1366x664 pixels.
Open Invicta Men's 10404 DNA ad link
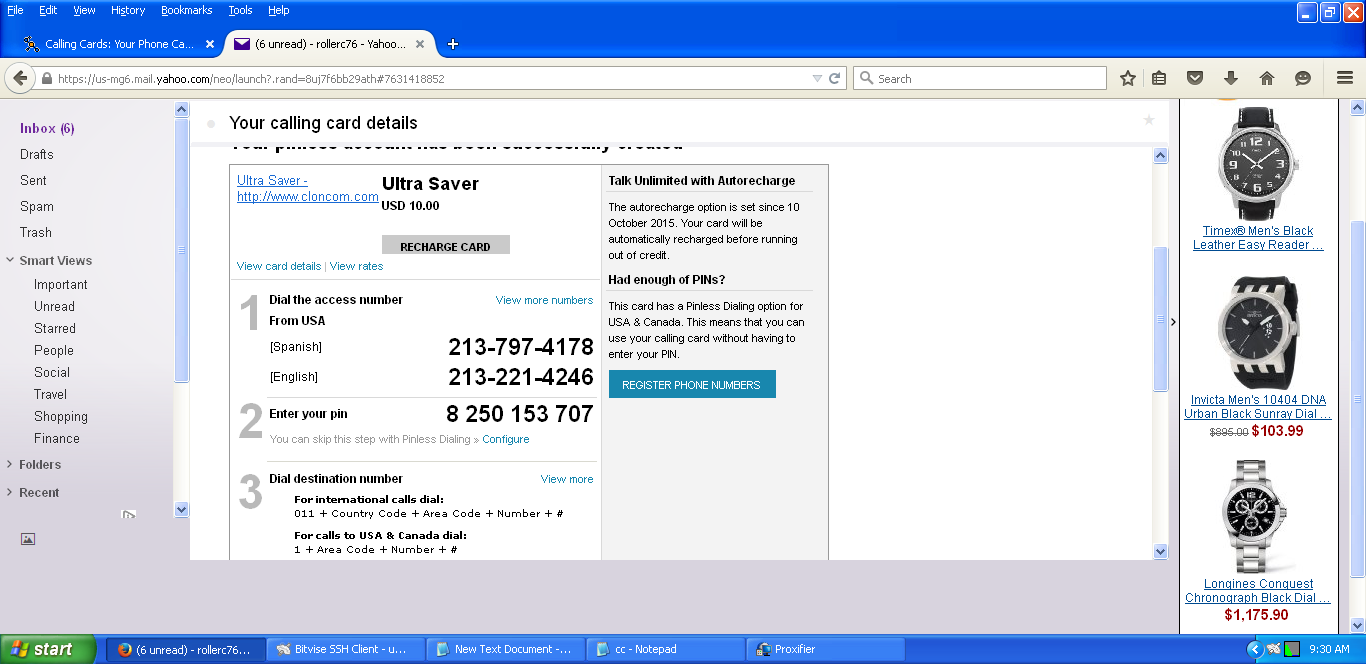click(x=1258, y=406)
